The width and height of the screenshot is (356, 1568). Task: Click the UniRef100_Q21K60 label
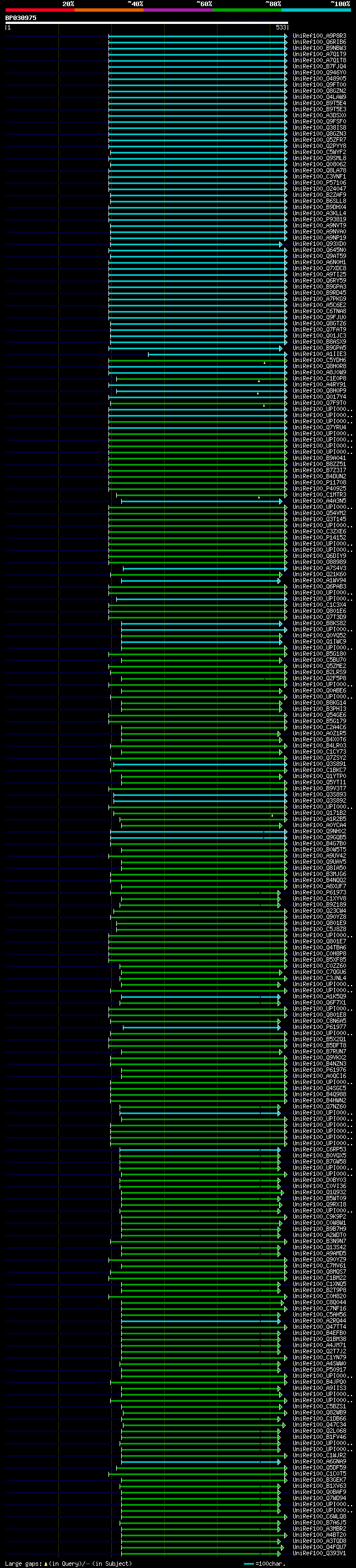click(x=319, y=575)
